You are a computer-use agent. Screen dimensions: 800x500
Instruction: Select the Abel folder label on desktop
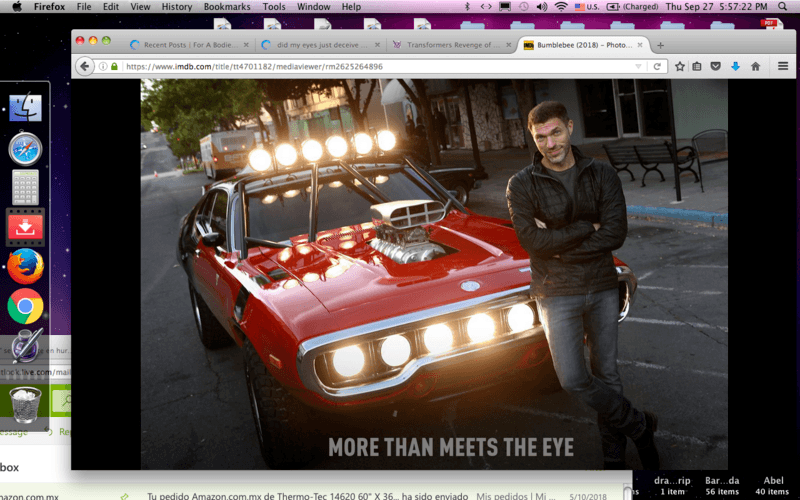pyautogui.click(x=773, y=480)
